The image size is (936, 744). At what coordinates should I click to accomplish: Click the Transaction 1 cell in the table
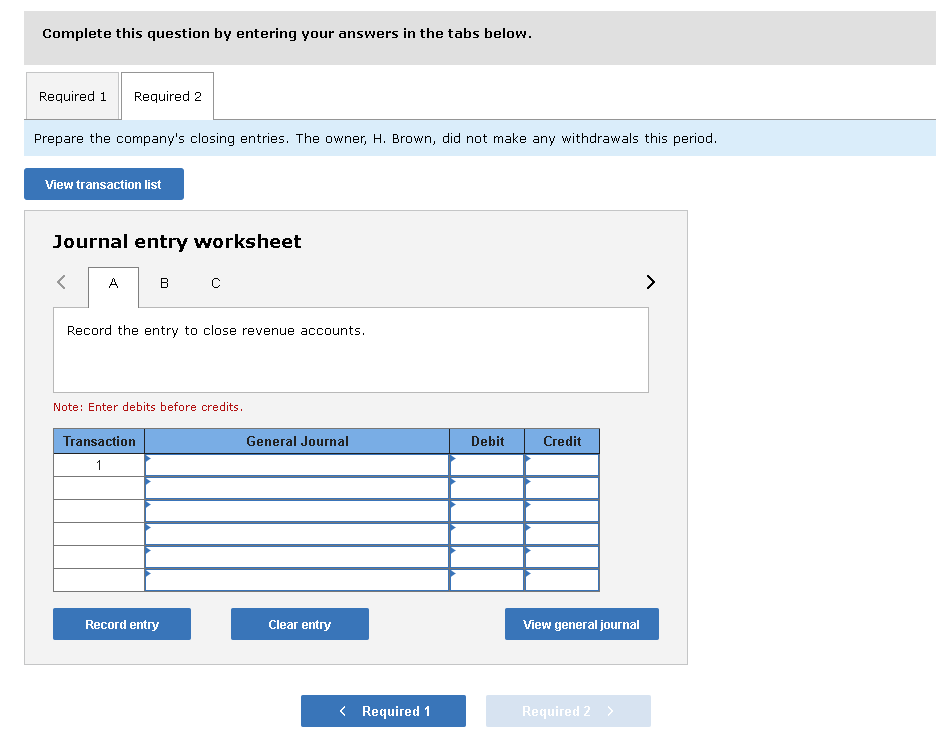pyautogui.click(x=98, y=464)
